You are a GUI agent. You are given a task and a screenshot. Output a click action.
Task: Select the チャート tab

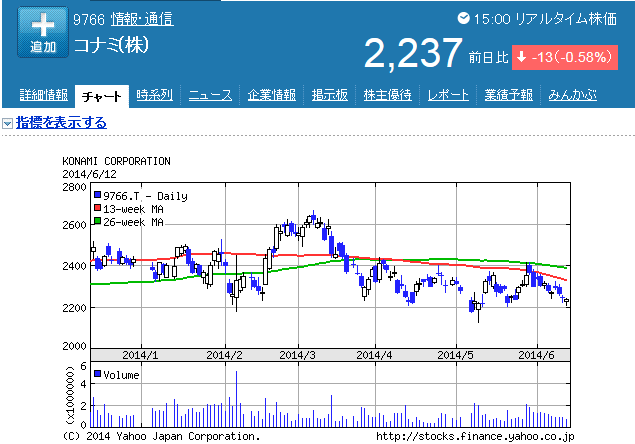point(102,96)
